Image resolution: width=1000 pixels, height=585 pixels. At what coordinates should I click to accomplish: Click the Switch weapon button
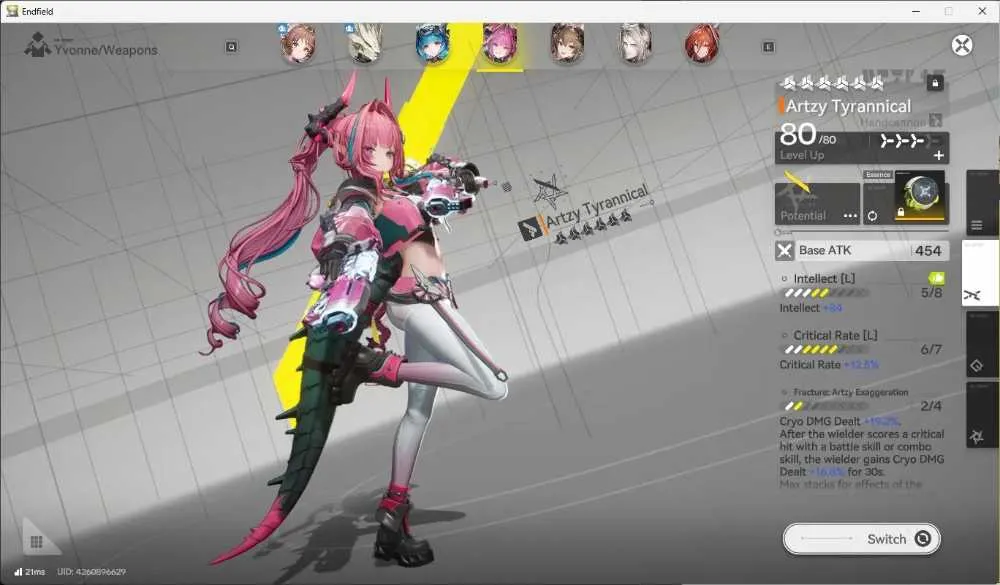pos(861,539)
